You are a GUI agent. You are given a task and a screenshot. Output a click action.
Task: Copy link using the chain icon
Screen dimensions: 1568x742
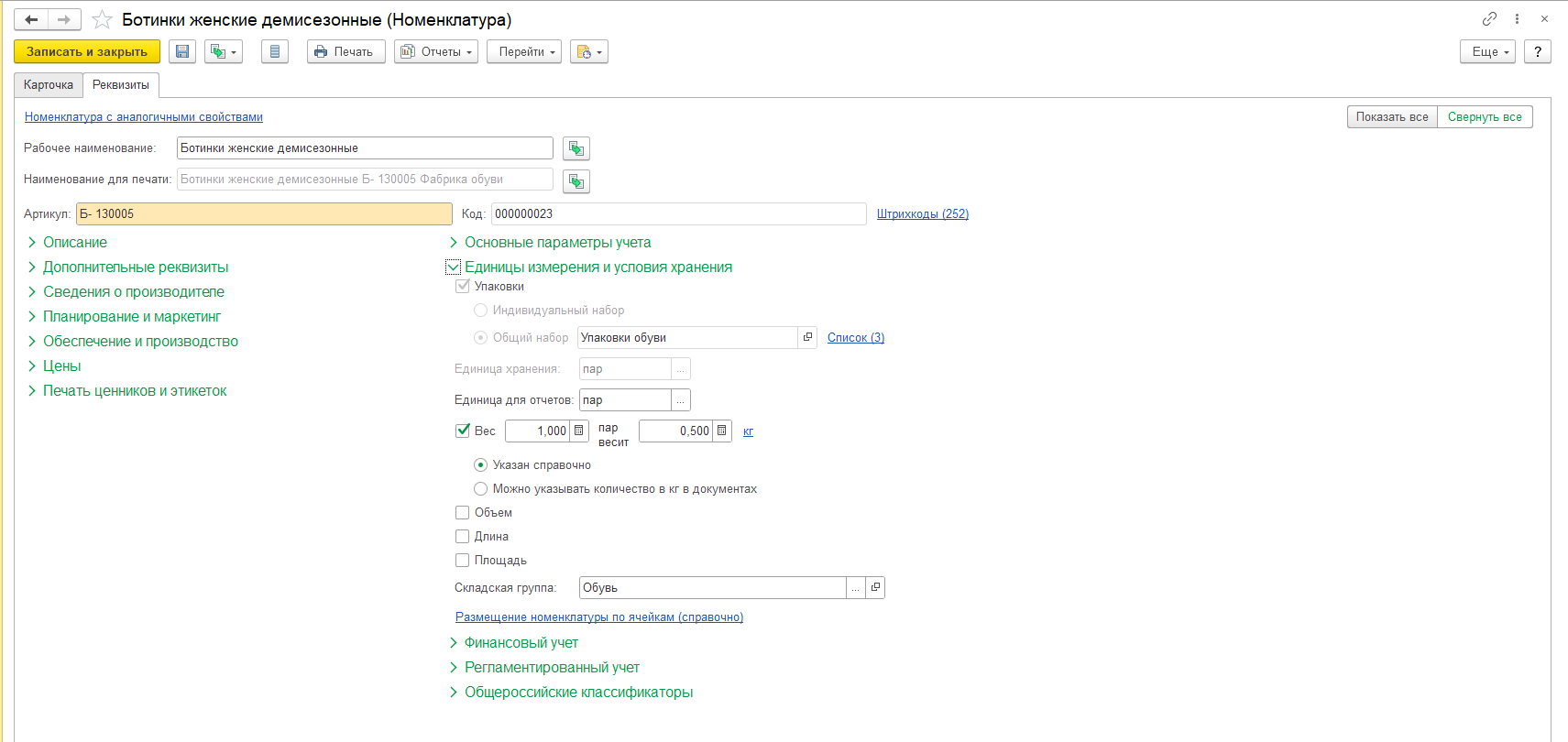click(x=1489, y=19)
